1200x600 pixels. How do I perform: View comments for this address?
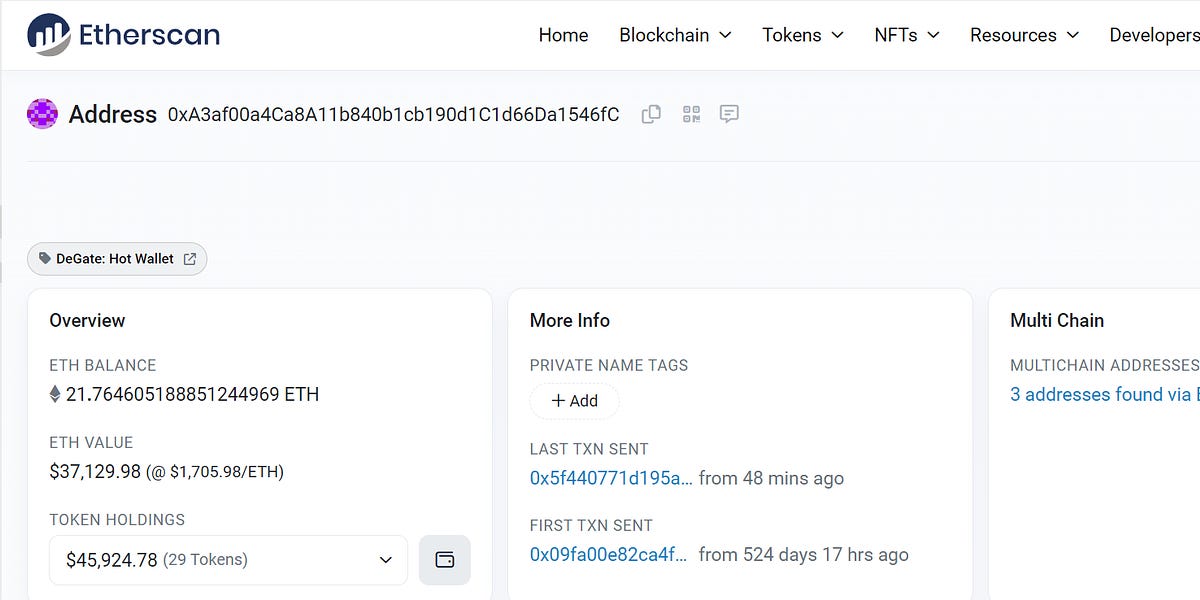click(729, 114)
